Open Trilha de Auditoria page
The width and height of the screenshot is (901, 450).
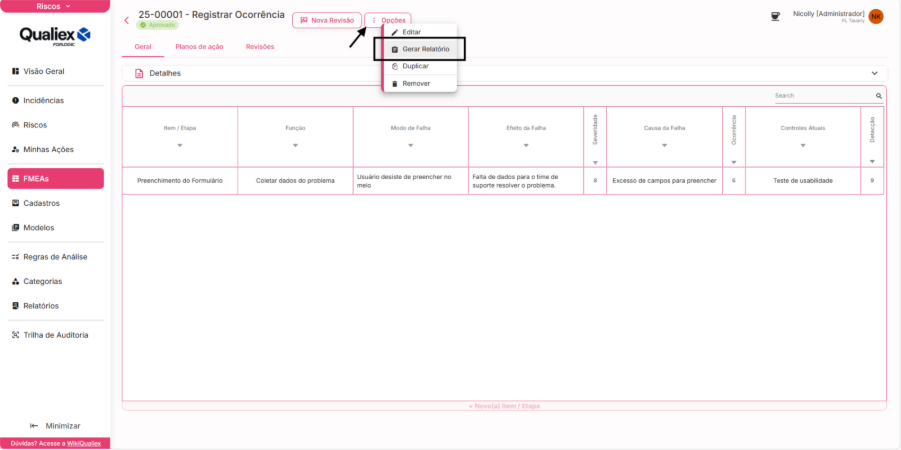(x=55, y=335)
